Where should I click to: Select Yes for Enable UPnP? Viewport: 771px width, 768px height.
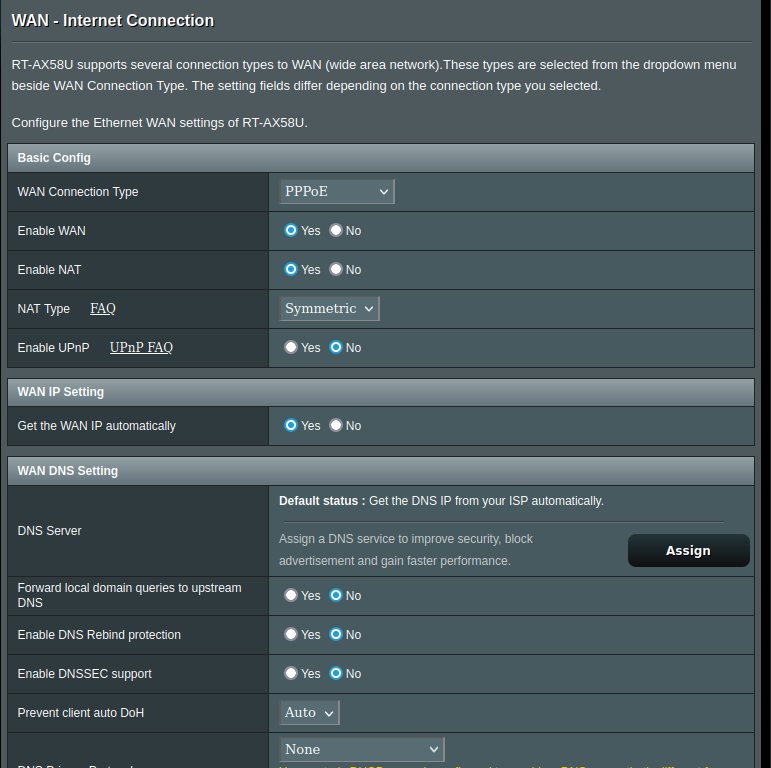pyautogui.click(x=291, y=347)
